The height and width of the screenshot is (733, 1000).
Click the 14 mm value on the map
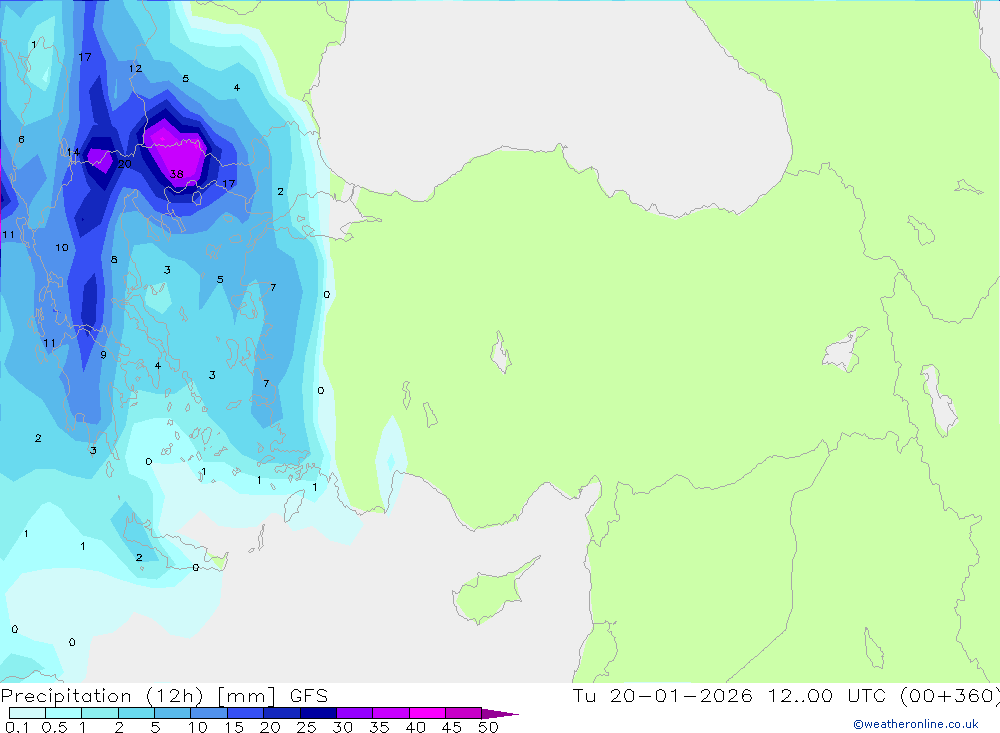[73, 152]
